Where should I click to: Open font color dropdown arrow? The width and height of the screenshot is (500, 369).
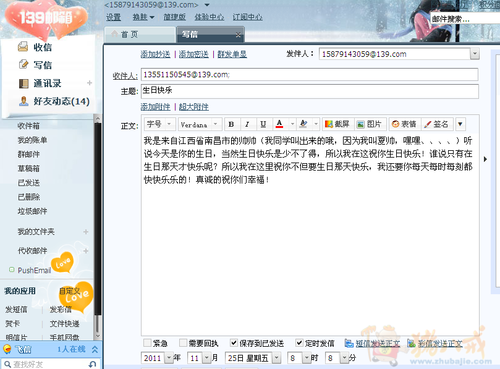pos(292,124)
